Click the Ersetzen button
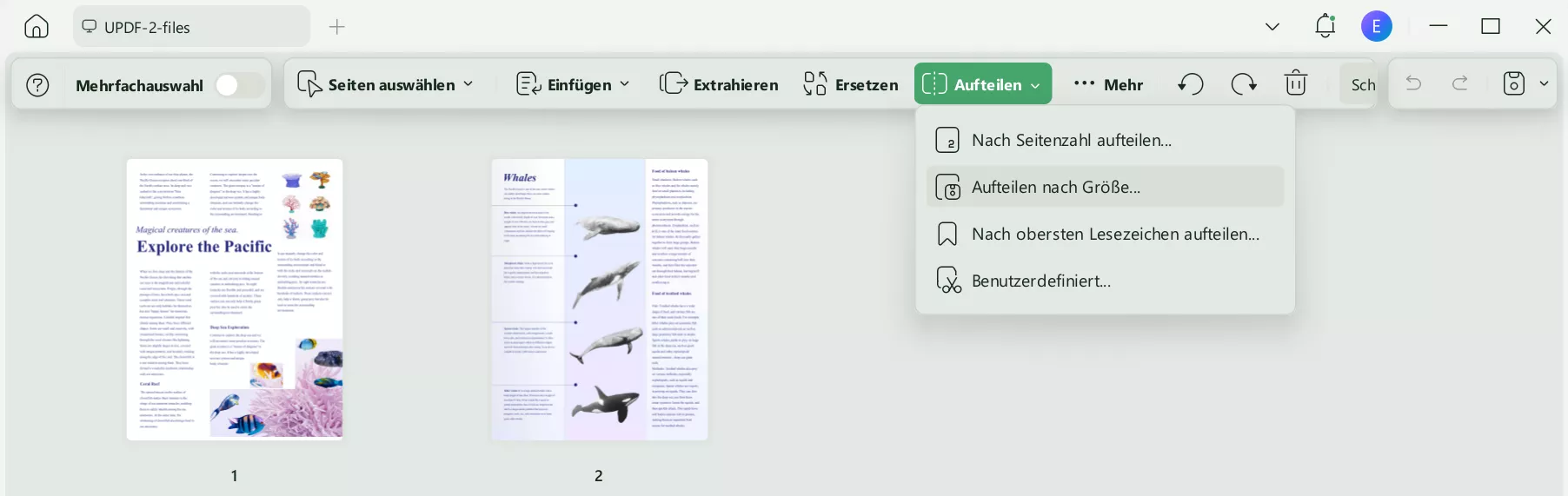The width and height of the screenshot is (1568, 496). 851,84
